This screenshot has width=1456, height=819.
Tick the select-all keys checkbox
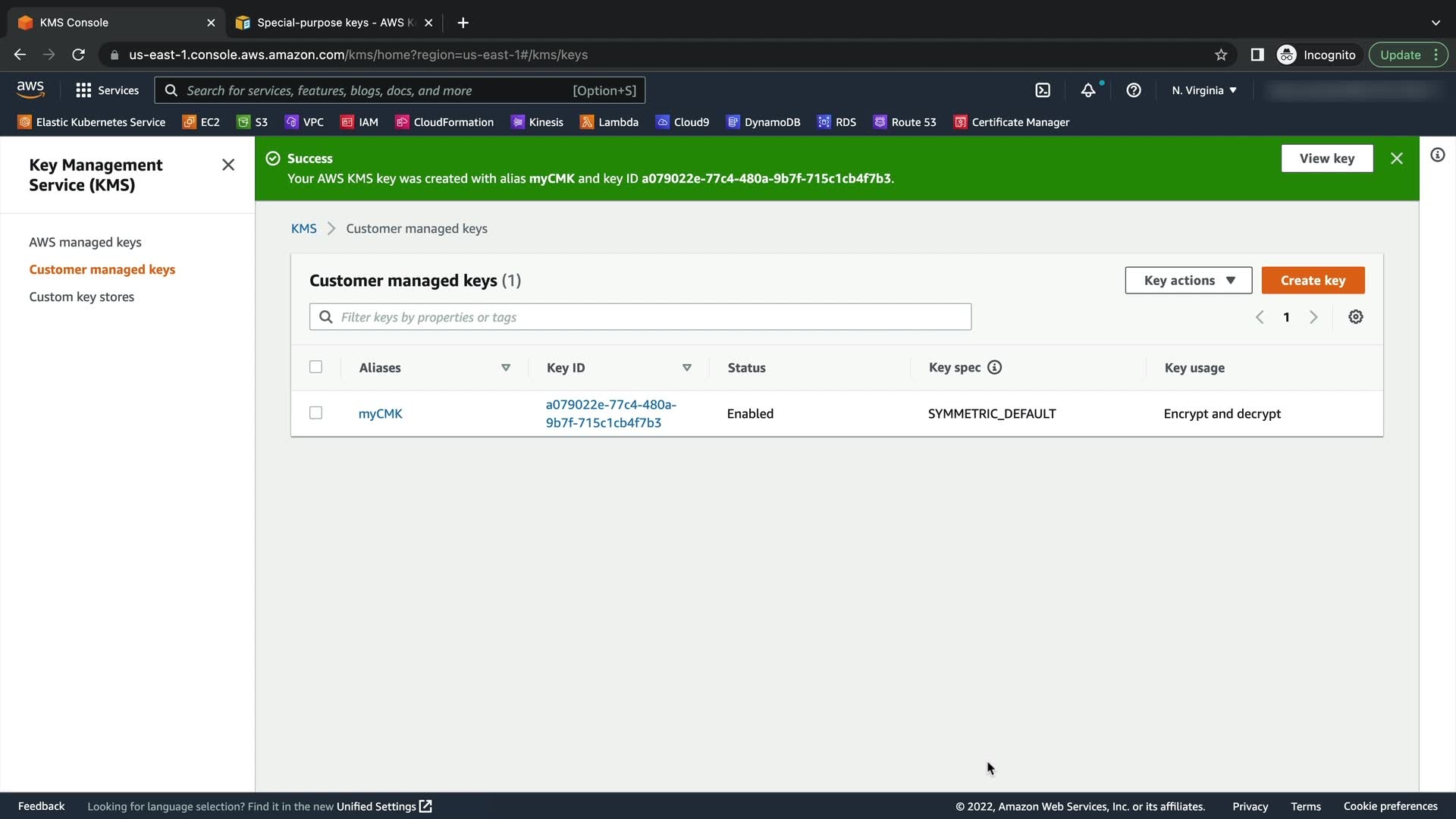point(316,367)
